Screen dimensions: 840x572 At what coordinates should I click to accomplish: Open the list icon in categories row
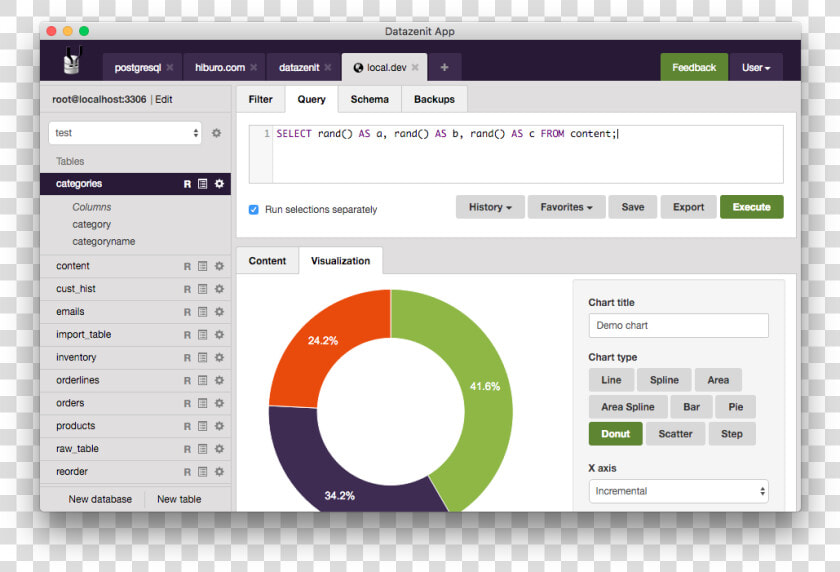point(202,184)
